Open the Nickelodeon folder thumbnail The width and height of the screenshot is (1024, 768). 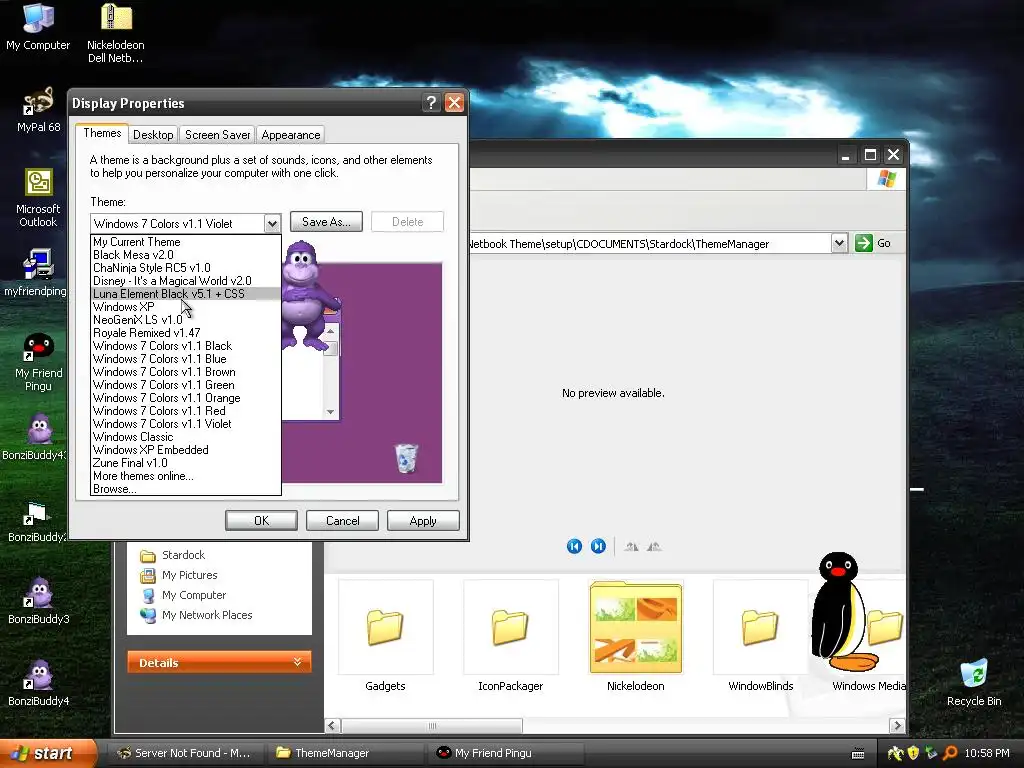click(635, 635)
